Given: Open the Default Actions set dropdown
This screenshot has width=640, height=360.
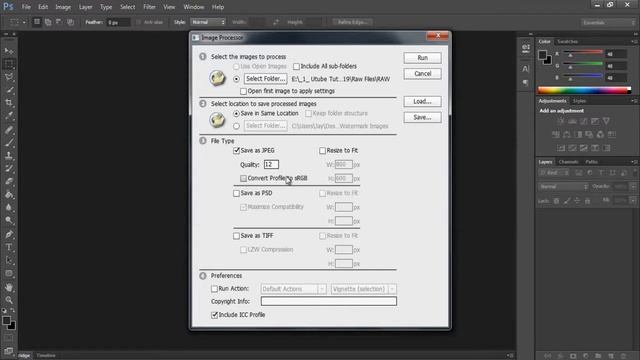Looking at the screenshot, I should click(x=293, y=289).
